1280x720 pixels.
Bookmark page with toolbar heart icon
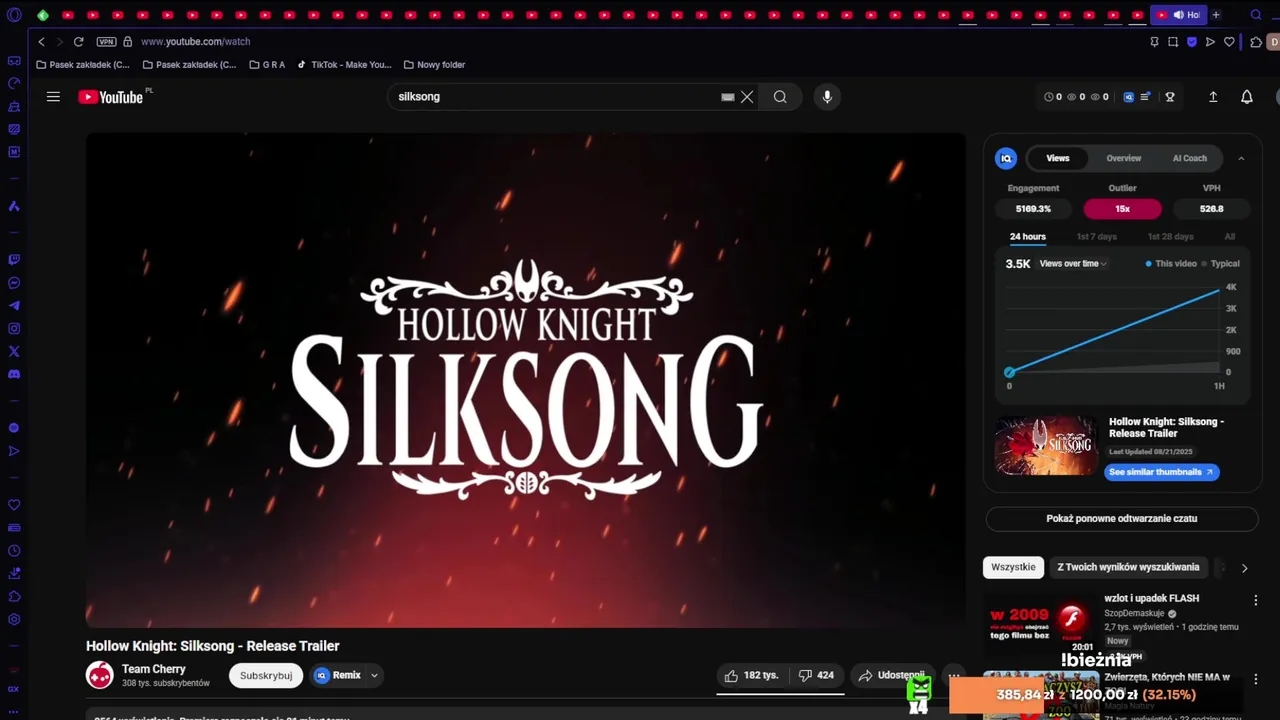tap(1229, 42)
